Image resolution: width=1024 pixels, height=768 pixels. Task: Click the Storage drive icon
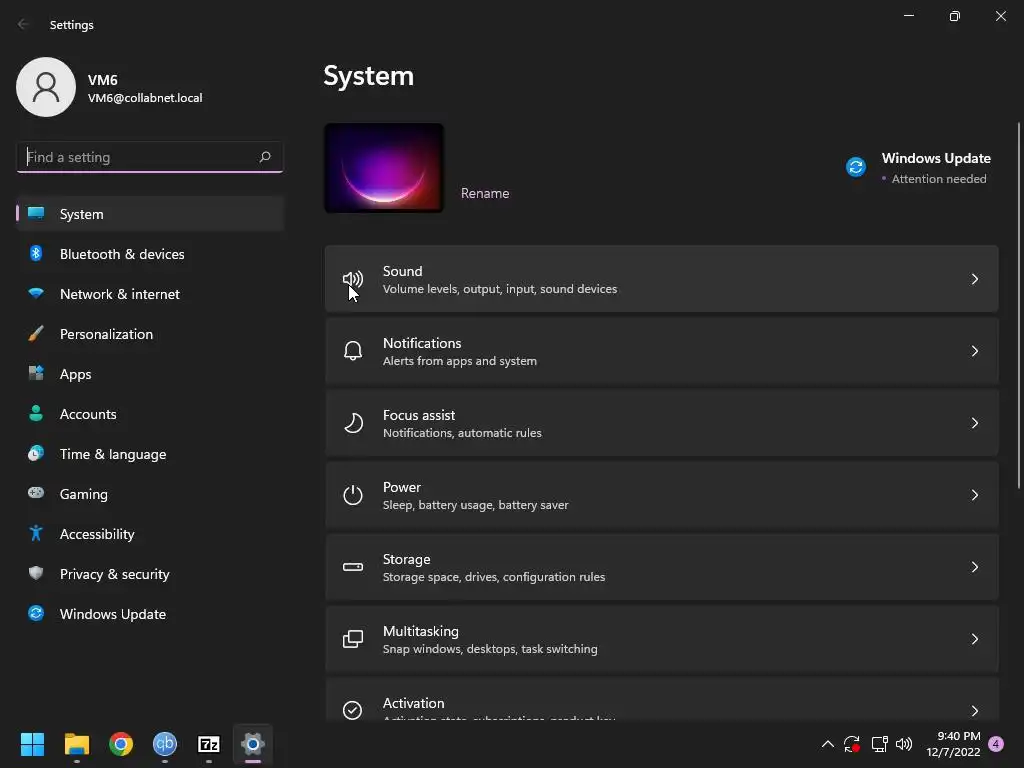(x=353, y=567)
